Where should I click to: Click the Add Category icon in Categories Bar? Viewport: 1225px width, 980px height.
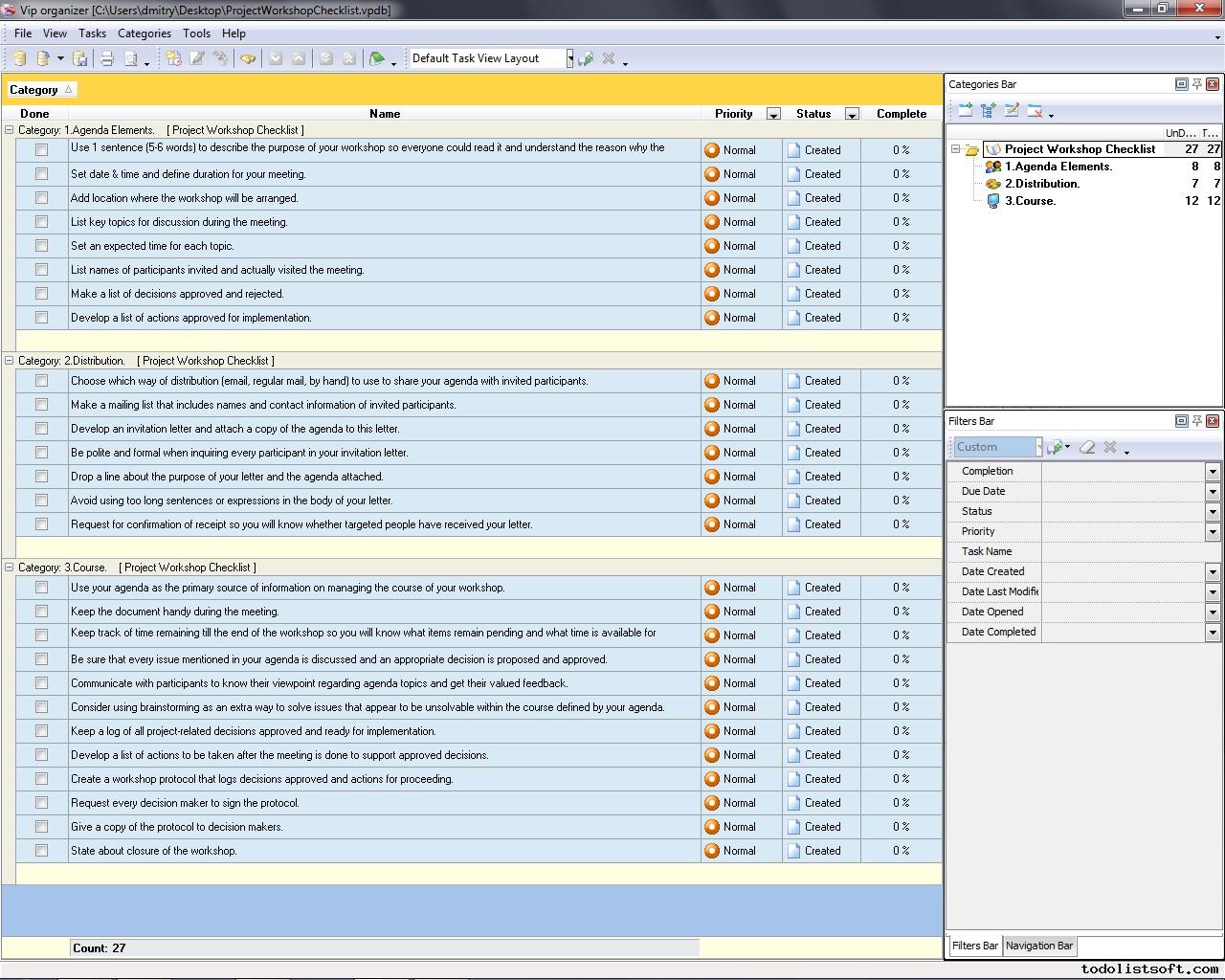point(965,111)
